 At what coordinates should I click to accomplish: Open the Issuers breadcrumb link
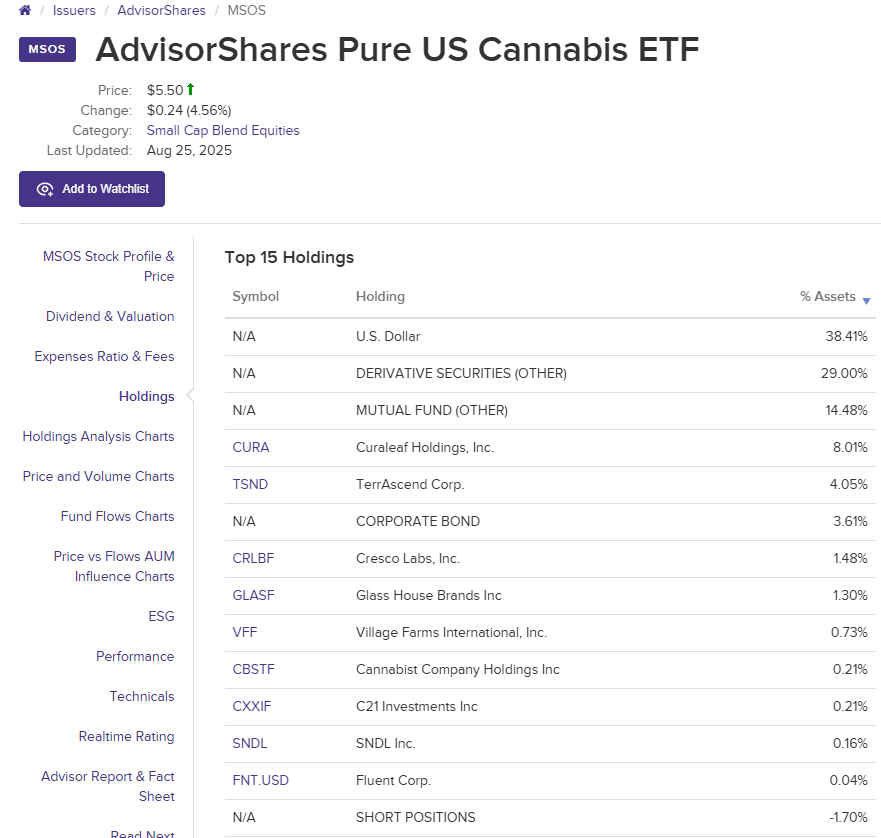74,11
